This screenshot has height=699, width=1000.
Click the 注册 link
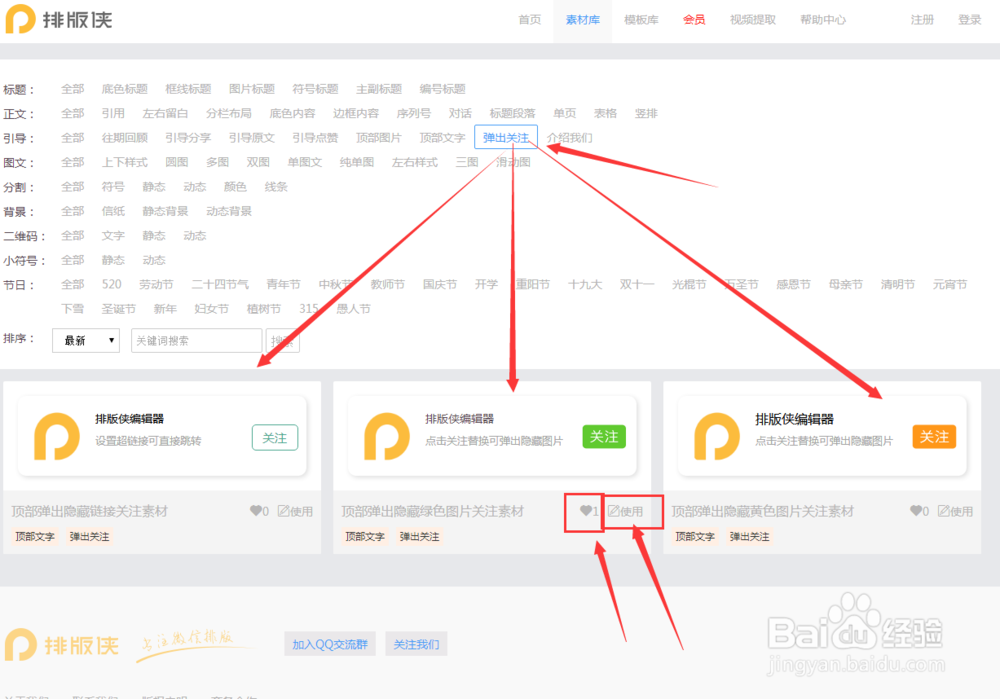click(x=922, y=20)
